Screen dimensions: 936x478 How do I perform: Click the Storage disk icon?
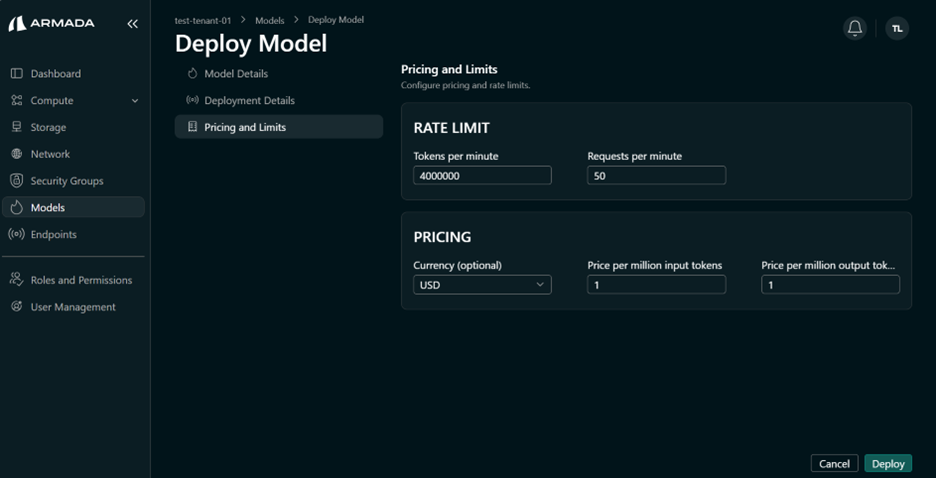coord(17,127)
